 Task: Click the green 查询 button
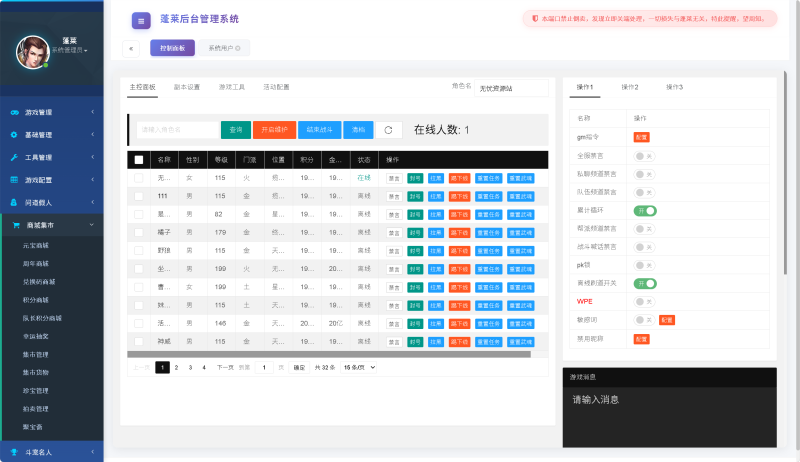[x=236, y=130]
